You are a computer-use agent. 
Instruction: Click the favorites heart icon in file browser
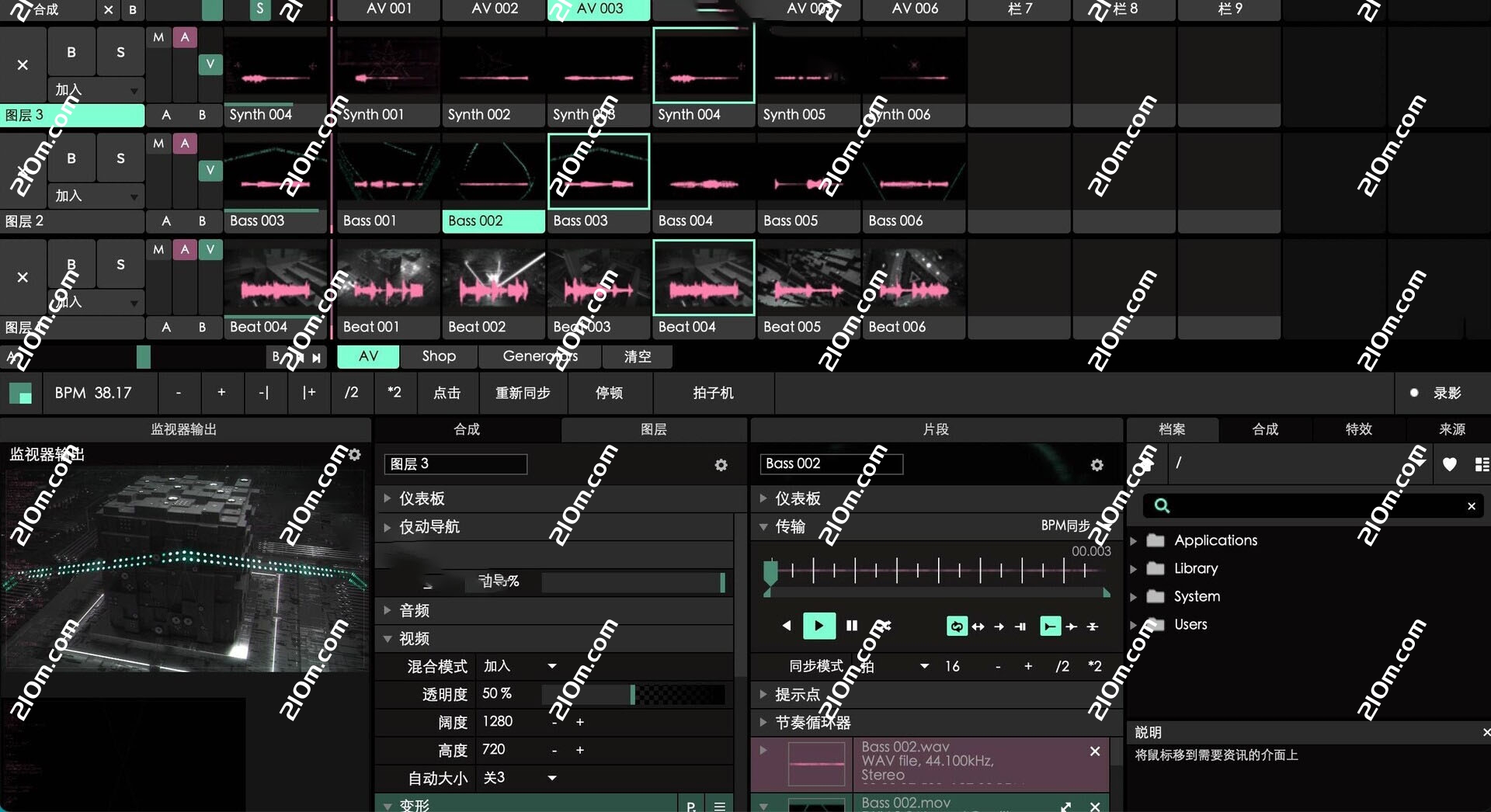click(1450, 464)
